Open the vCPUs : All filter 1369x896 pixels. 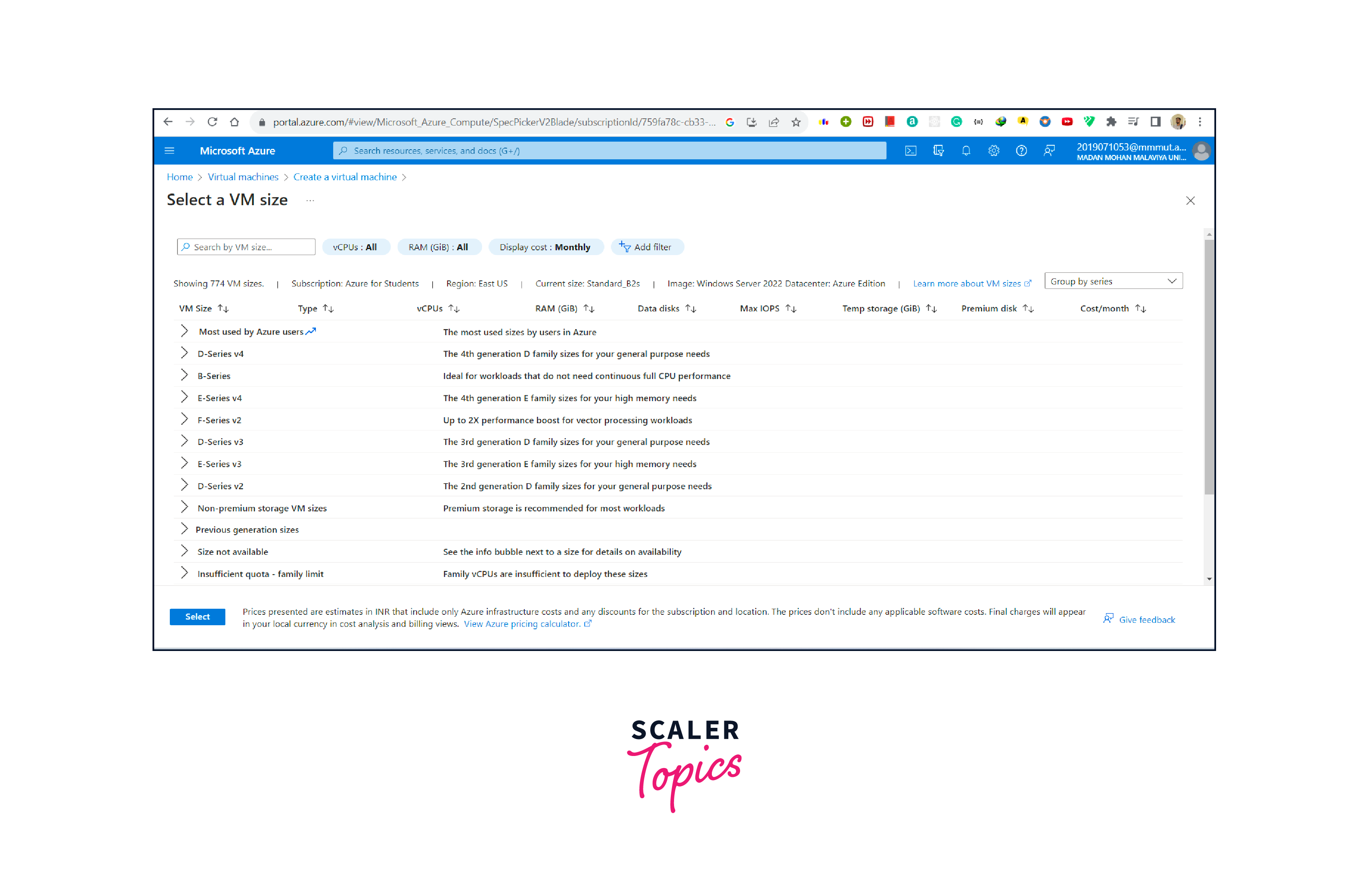tap(355, 247)
